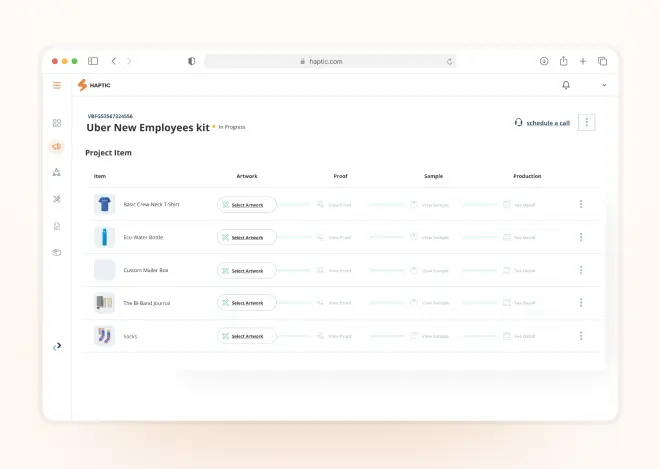Select Artwork for The Bi-Band Journal
The image size is (660, 469).
247,303
